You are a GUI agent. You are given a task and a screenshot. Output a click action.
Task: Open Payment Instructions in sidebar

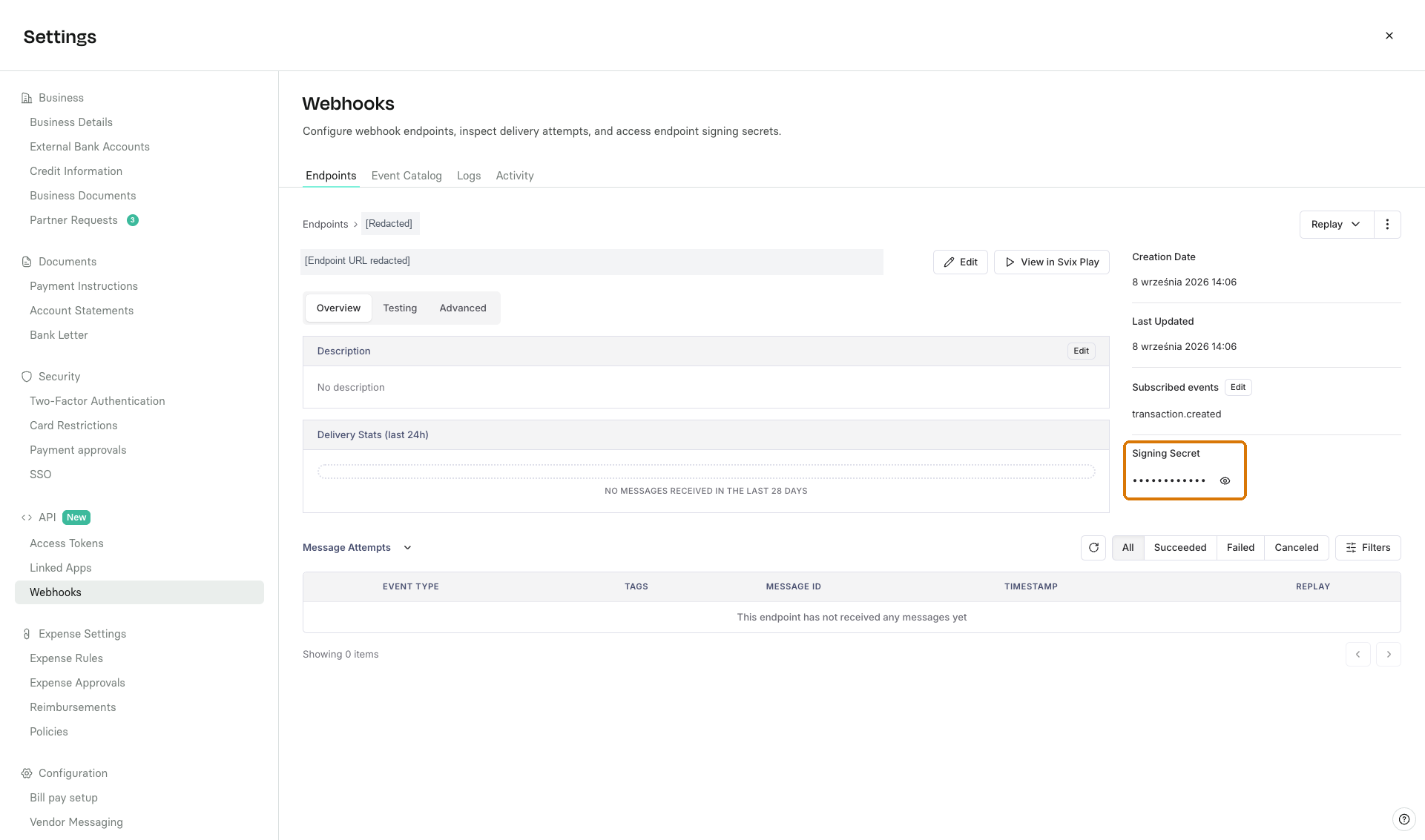tap(84, 286)
